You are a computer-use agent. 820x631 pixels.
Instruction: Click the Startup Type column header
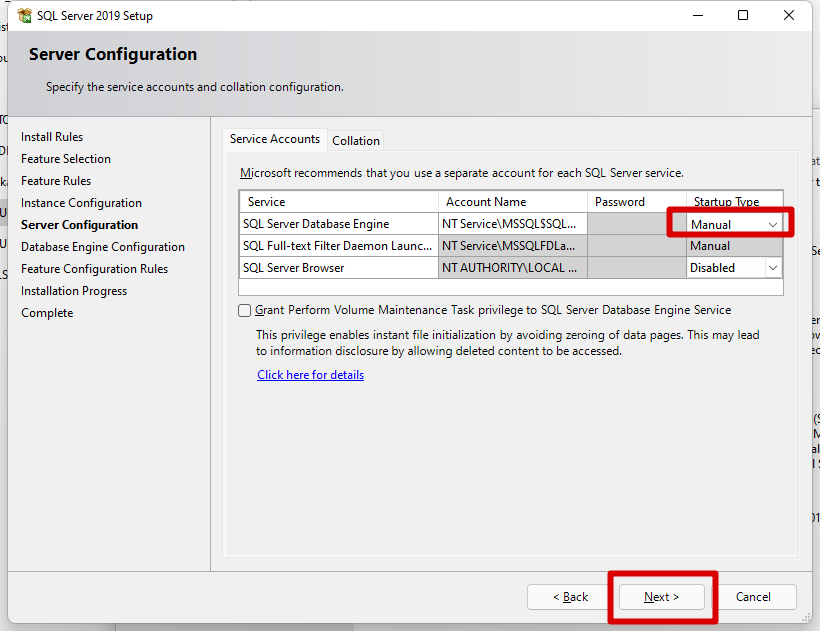[734, 202]
